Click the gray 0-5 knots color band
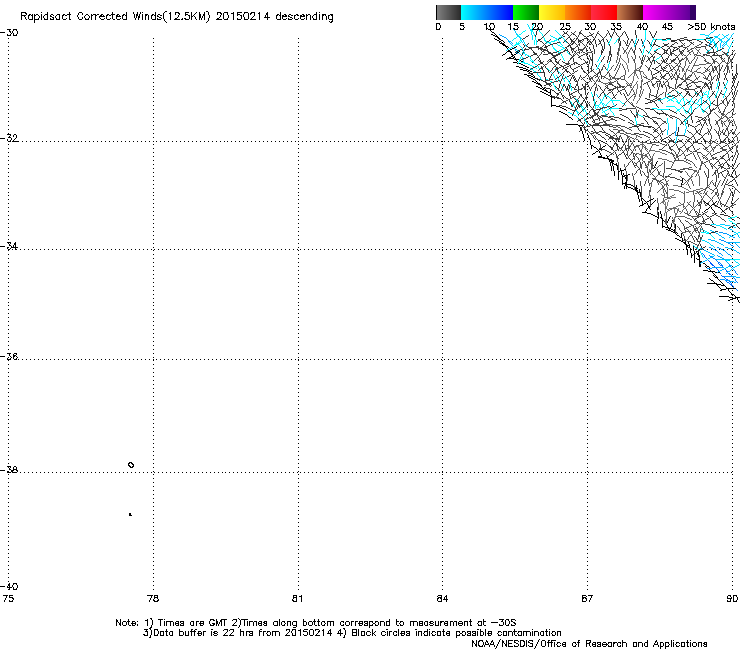This screenshot has width=740, height=650. pyautogui.click(x=448, y=12)
